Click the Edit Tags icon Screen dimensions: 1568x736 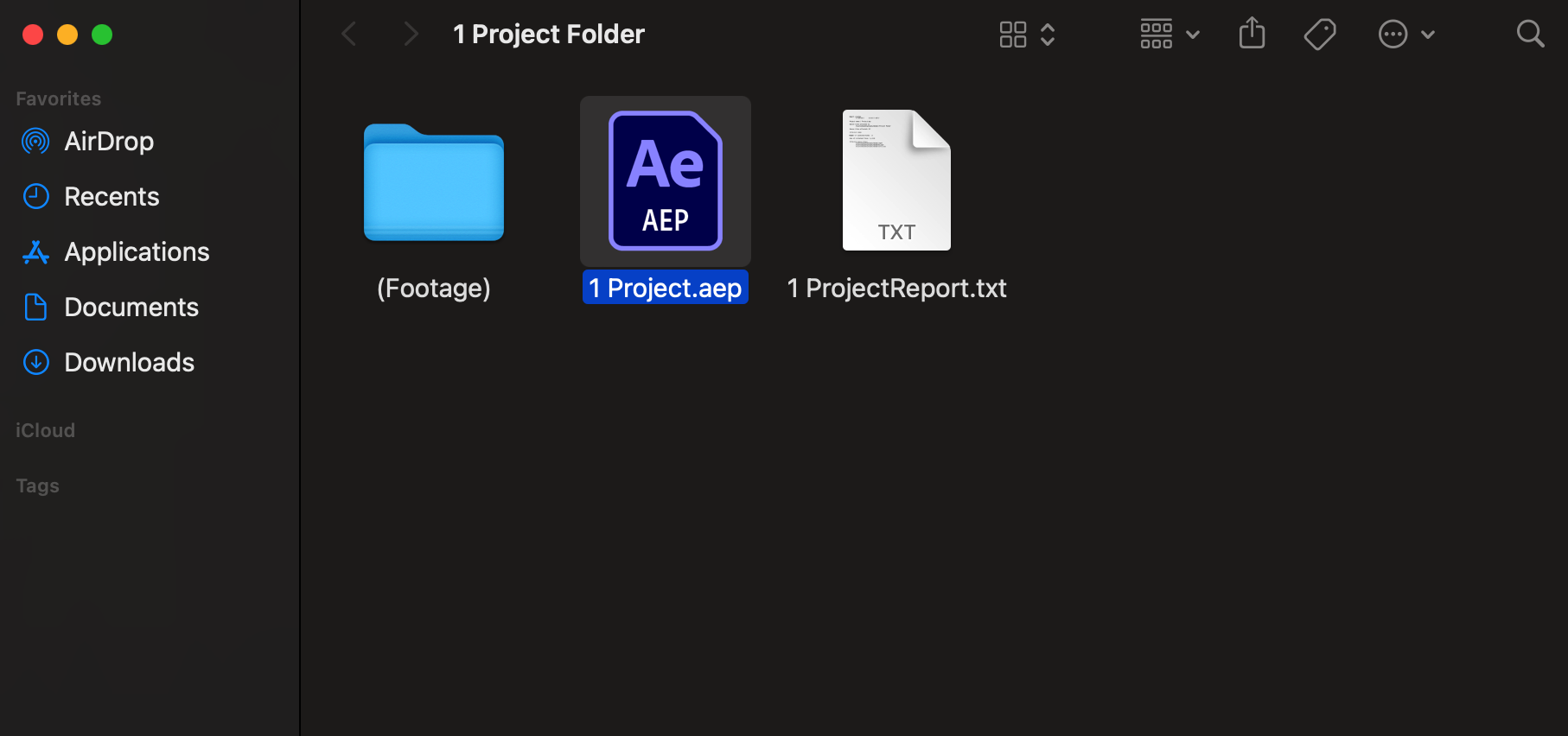[1320, 35]
